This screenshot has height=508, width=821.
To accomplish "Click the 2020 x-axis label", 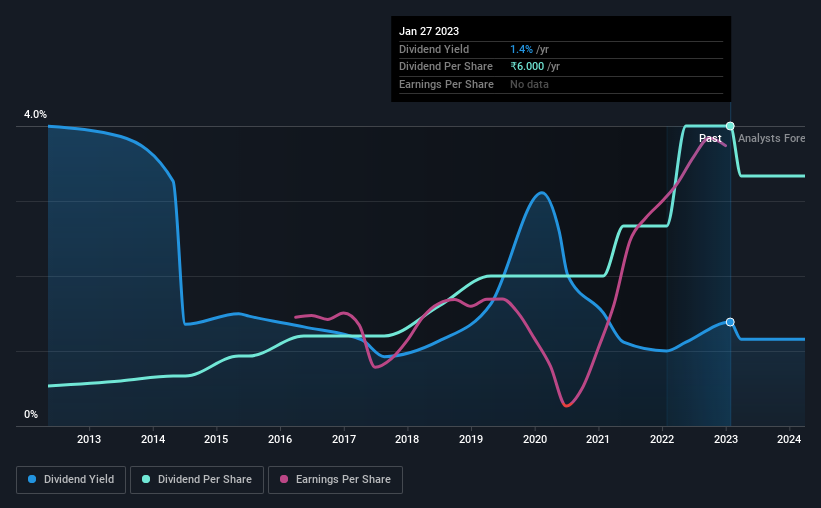I will point(535,439).
